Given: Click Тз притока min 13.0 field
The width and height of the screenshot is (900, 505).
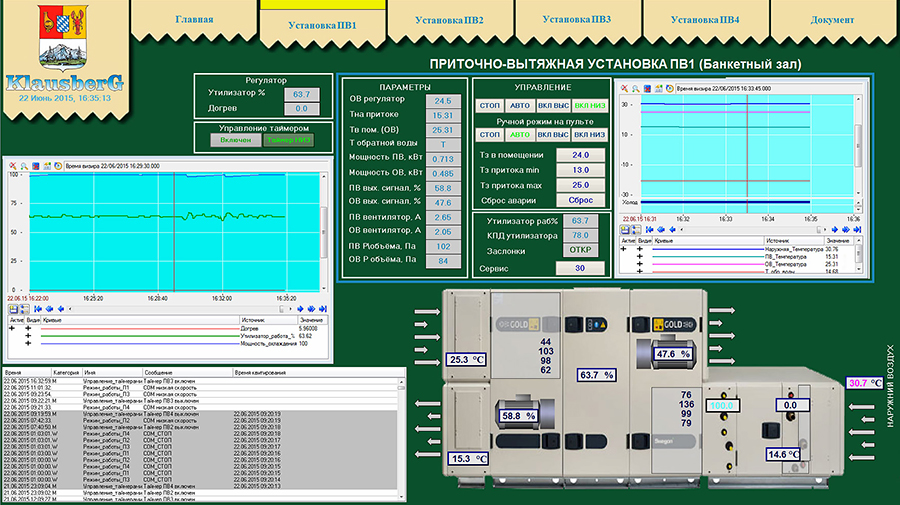Looking at the screenshot, I should tap(580, 170).
